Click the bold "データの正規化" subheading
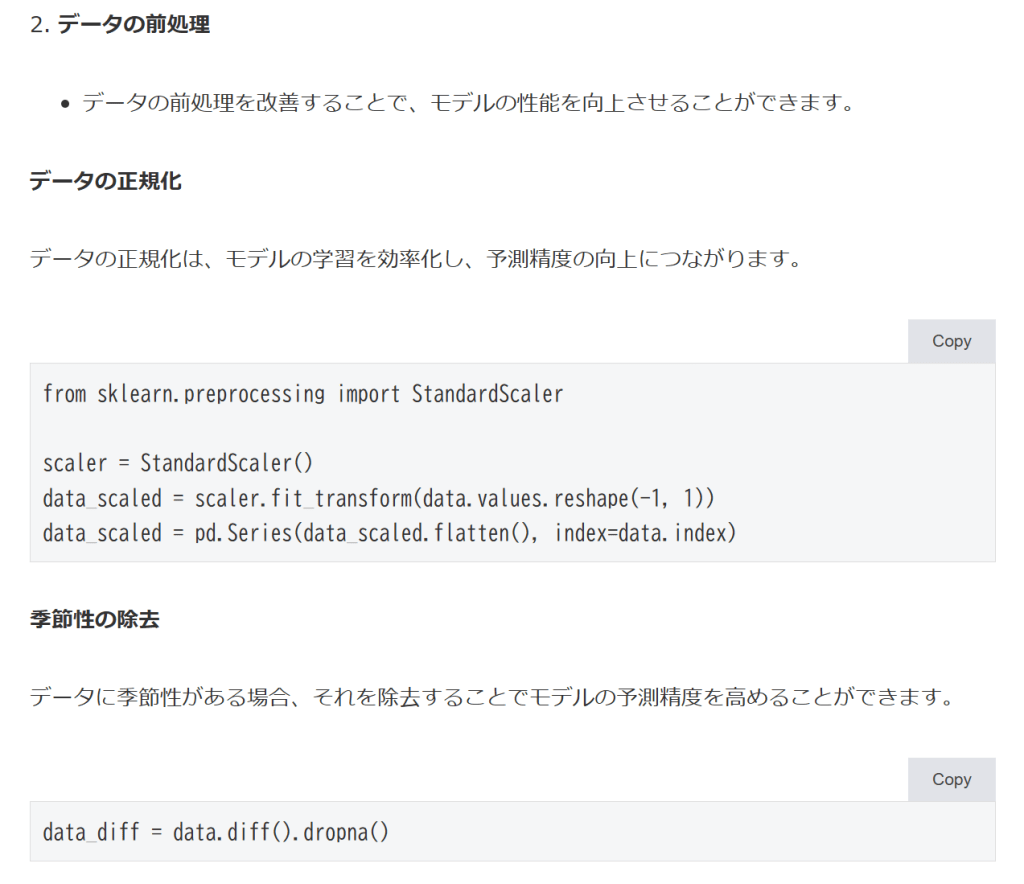This screenshot has height=884, width=1024. (105, 181)
